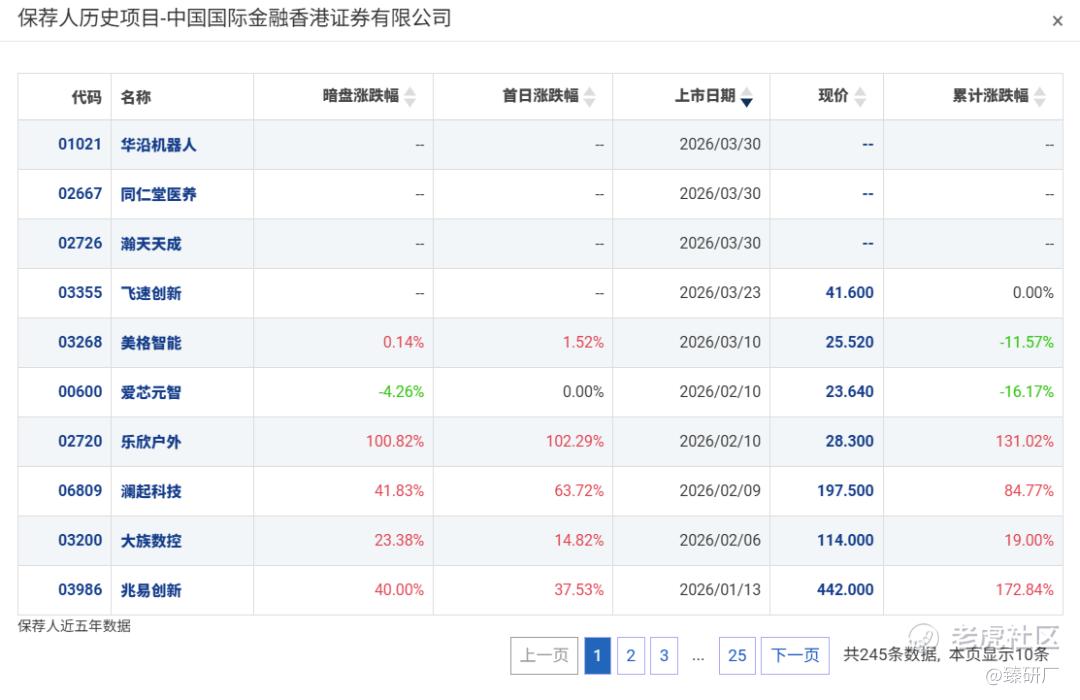Click price 197.500 for 澜起科技
The width and height of the screenshot is (1080, 700).
[845, 491]
